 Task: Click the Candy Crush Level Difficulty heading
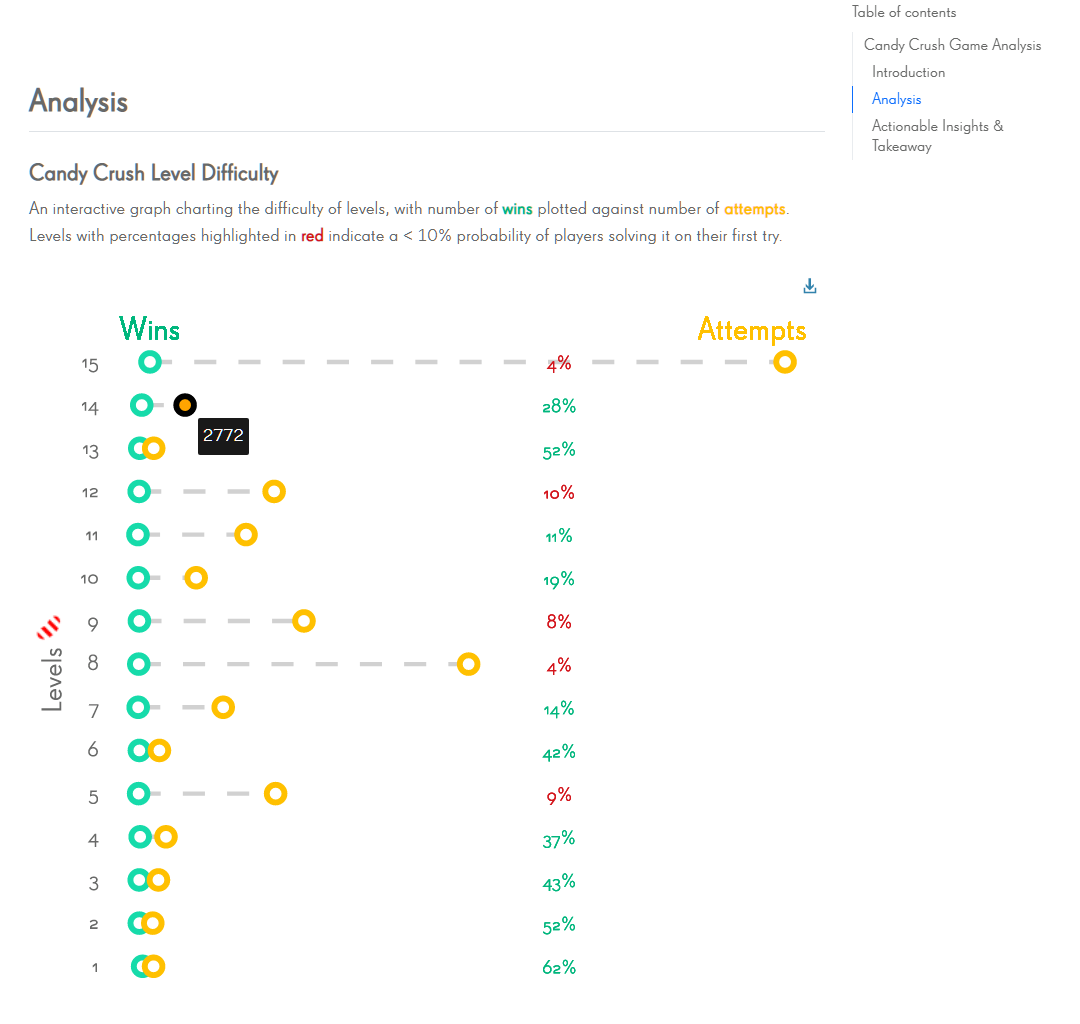pyautogui.click(x=154, y=173)
